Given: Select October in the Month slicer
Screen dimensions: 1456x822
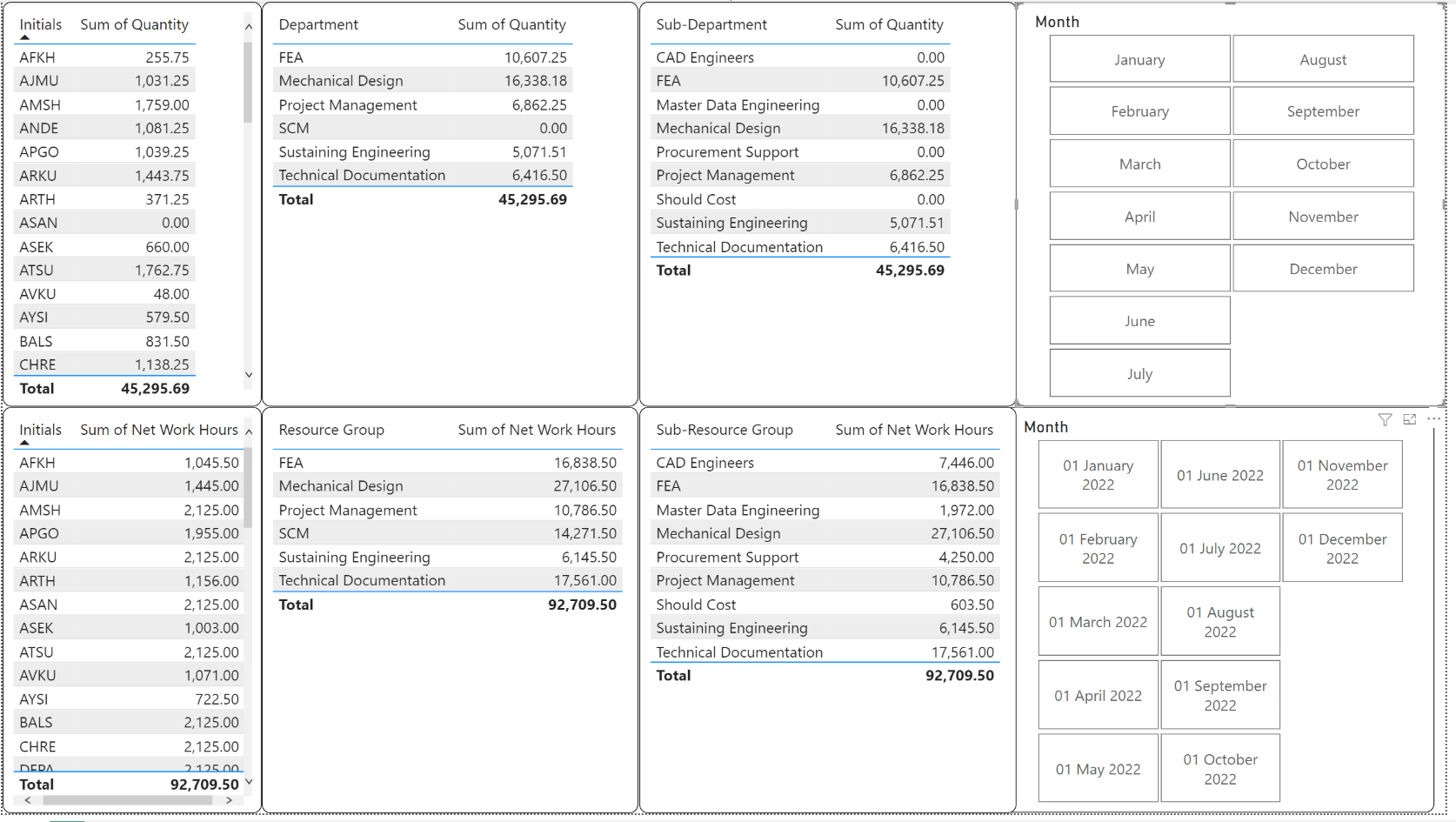Looking at the screenshot, I should coord(1323,164).
